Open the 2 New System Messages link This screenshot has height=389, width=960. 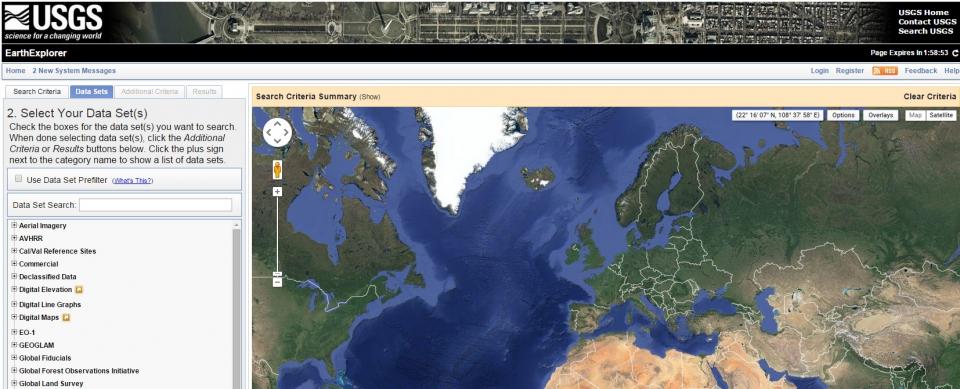tap(74, 71)
